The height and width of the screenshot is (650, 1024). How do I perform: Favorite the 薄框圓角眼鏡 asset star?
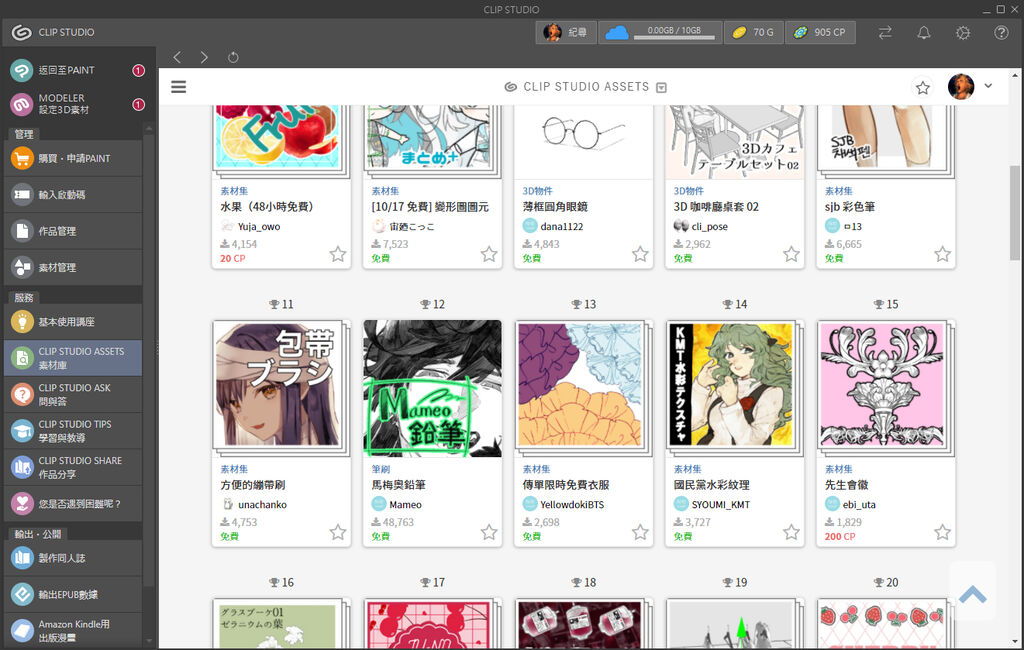[x=640, y=253]
